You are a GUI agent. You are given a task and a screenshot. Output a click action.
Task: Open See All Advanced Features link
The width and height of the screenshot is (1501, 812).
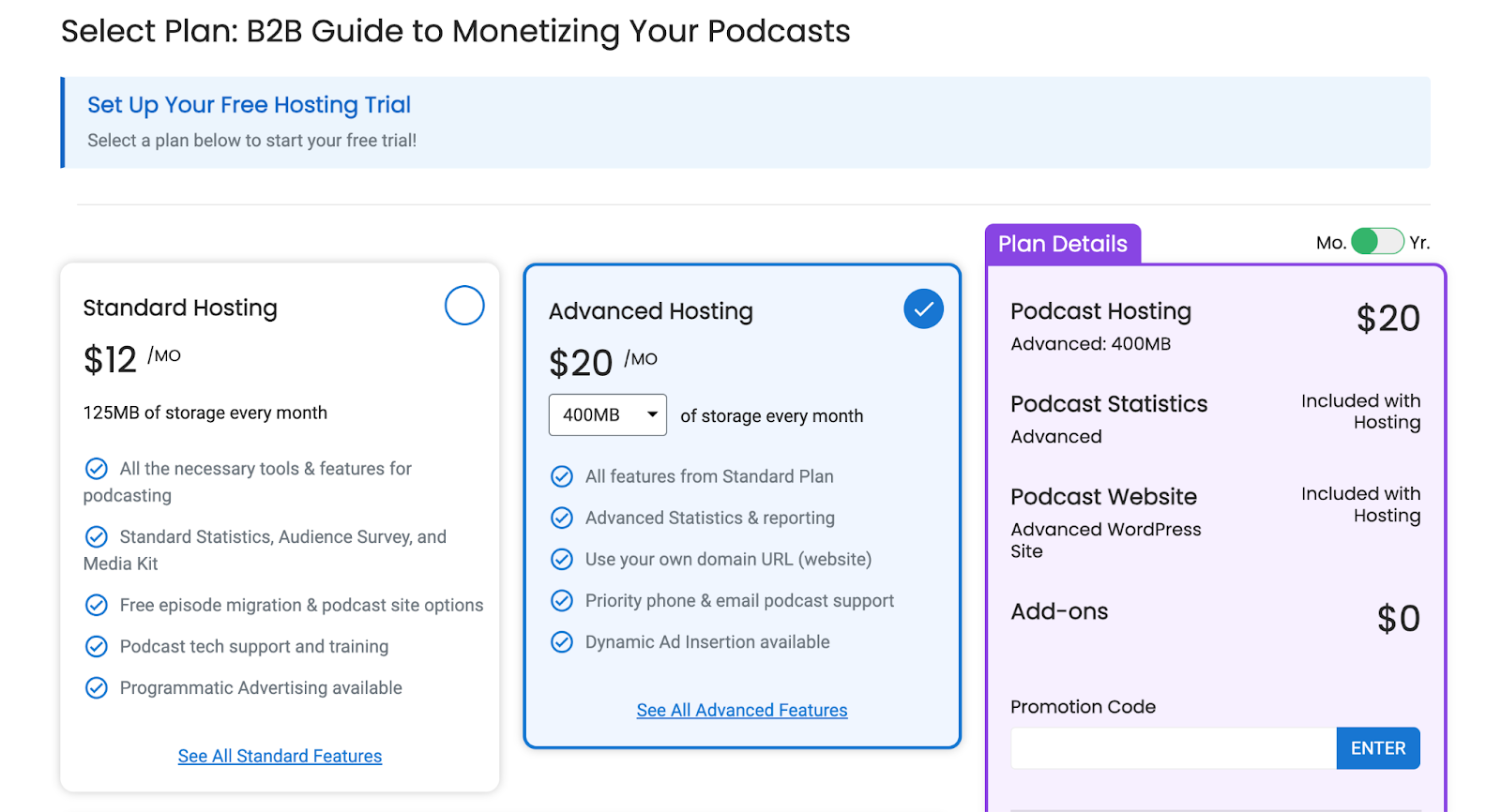click(x=741, y=711)
